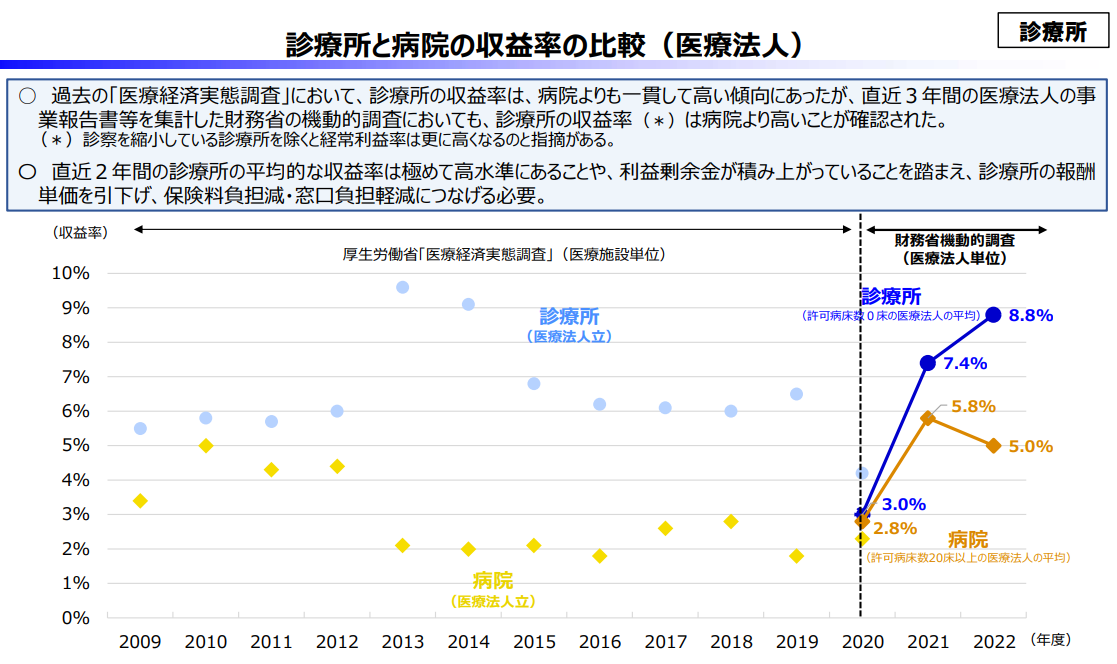Click the highest light-blue clinic dot in 2013
The height and width of the screenshot is (664, 1117).
(x=402, y=287)
